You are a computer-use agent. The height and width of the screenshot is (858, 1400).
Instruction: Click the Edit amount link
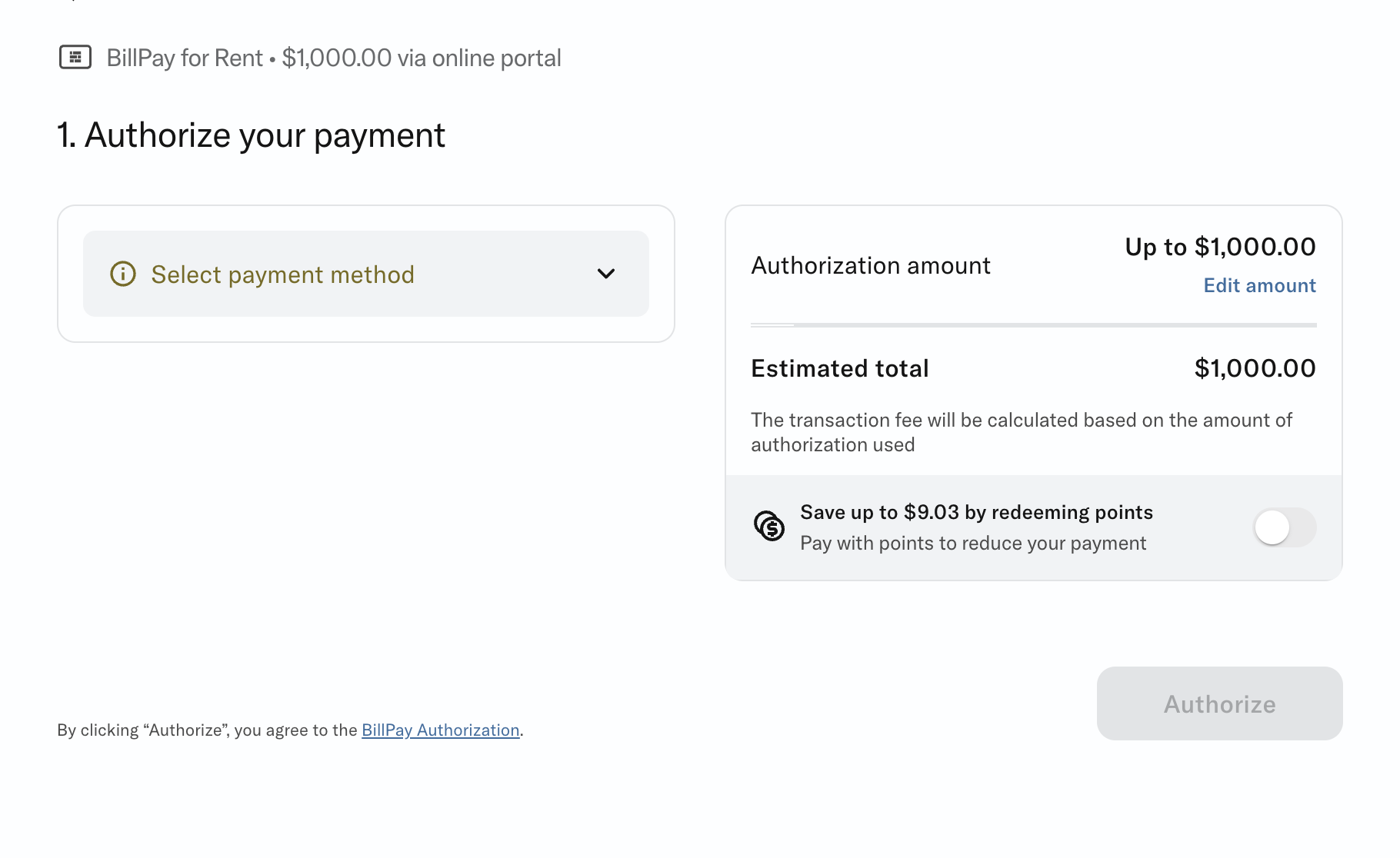coord(1259,285)
